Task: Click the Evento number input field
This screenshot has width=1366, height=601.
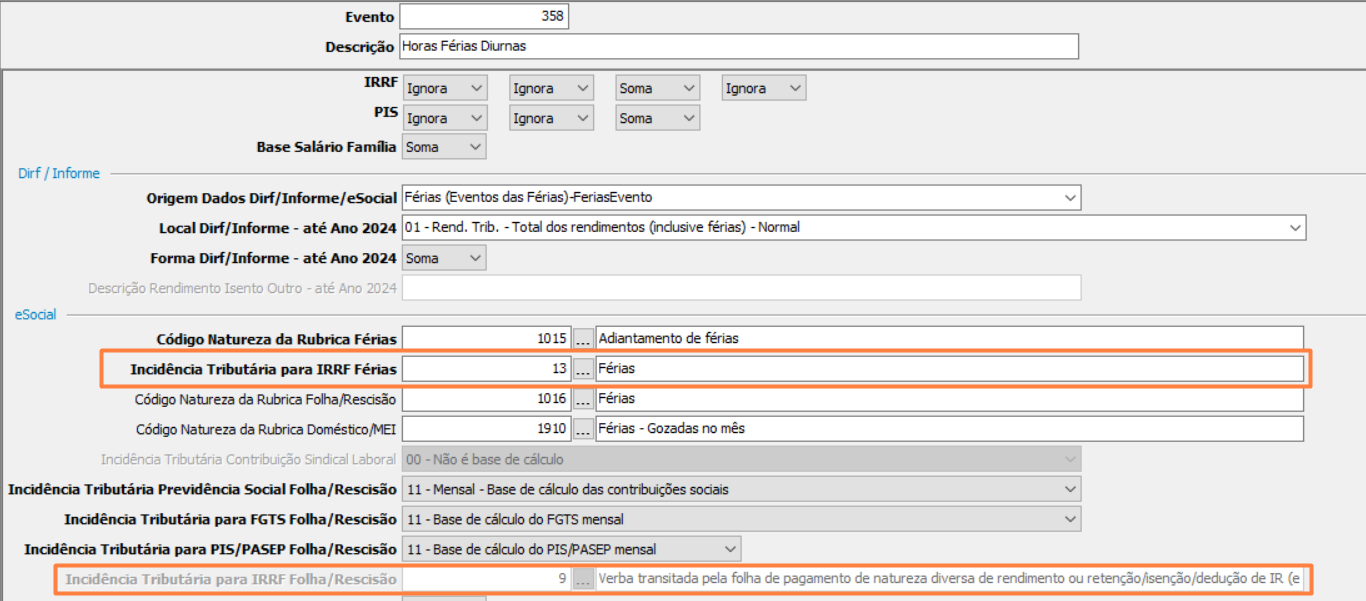Action: 483,16
